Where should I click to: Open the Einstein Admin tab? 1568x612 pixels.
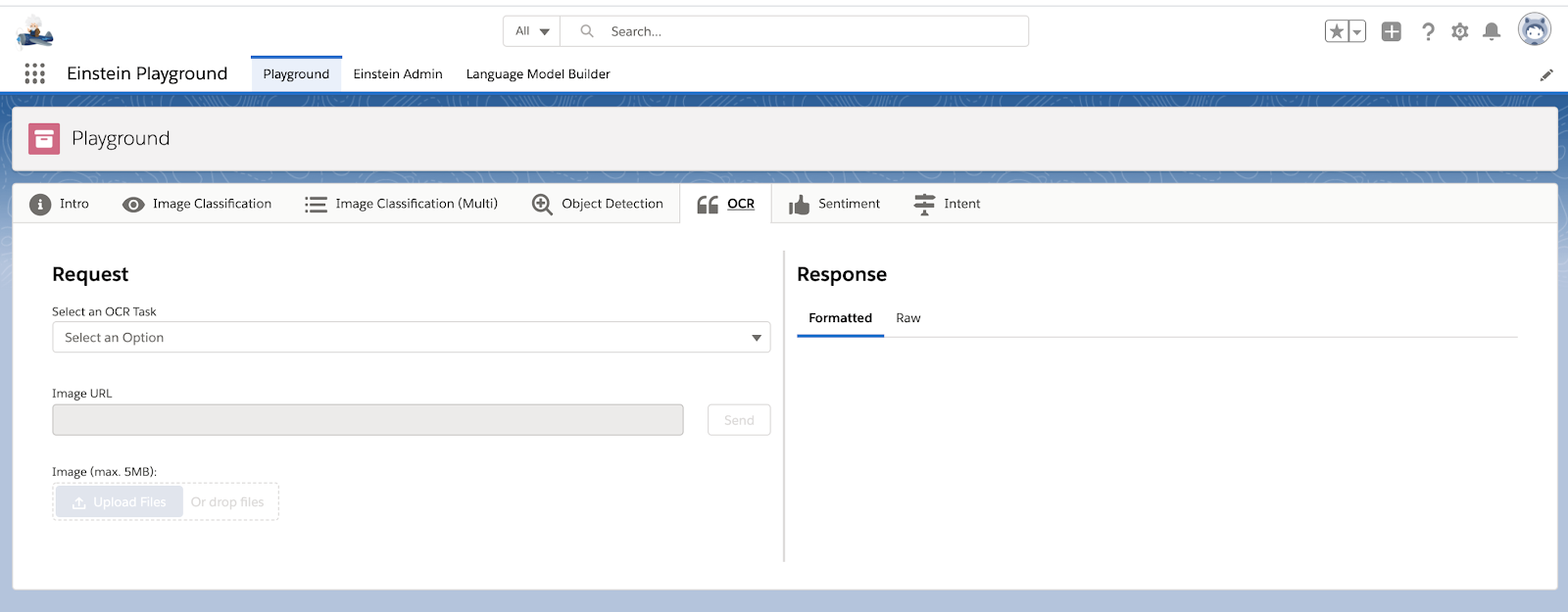click(x=398, y=74)
